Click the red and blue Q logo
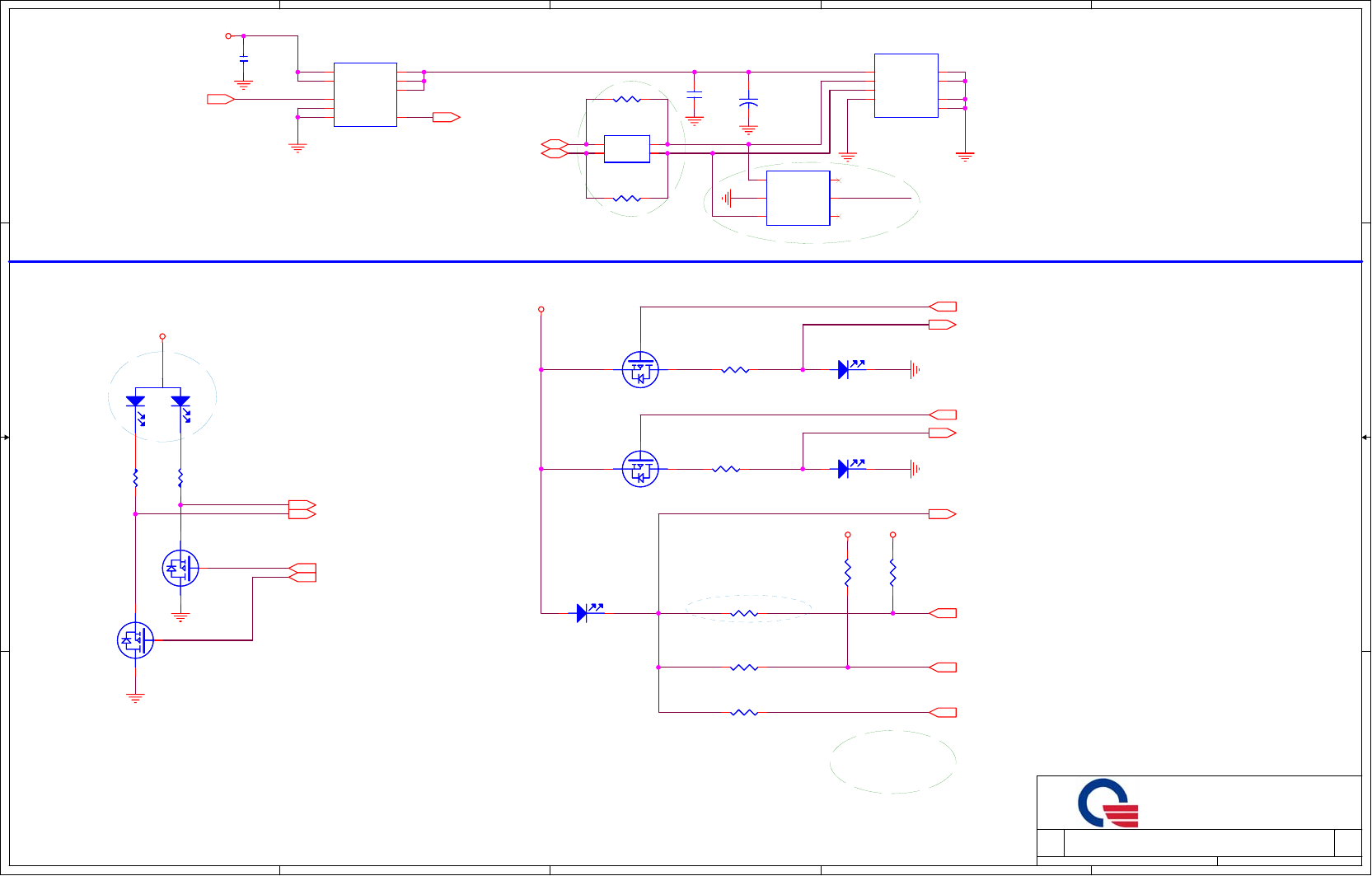The height and width of the screenshot is (876, 1372). 1107,803
